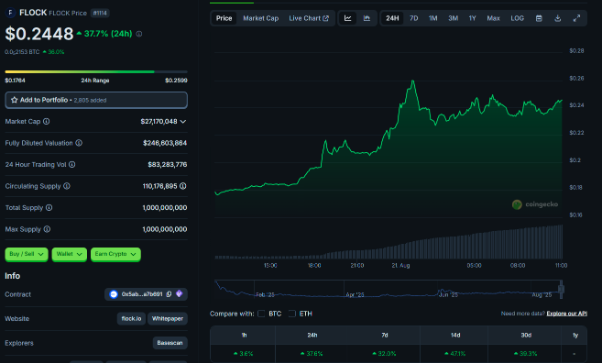Open the Buy / Sell dropdown

tap(26, 254)
